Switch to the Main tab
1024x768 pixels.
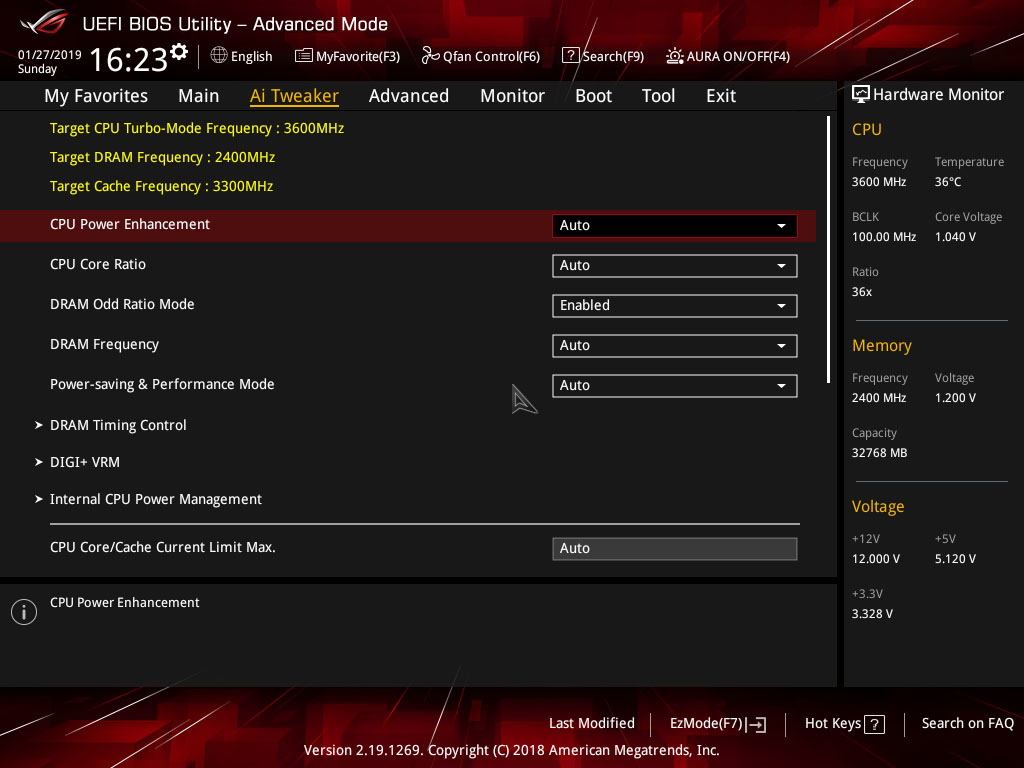pos(199,96)
